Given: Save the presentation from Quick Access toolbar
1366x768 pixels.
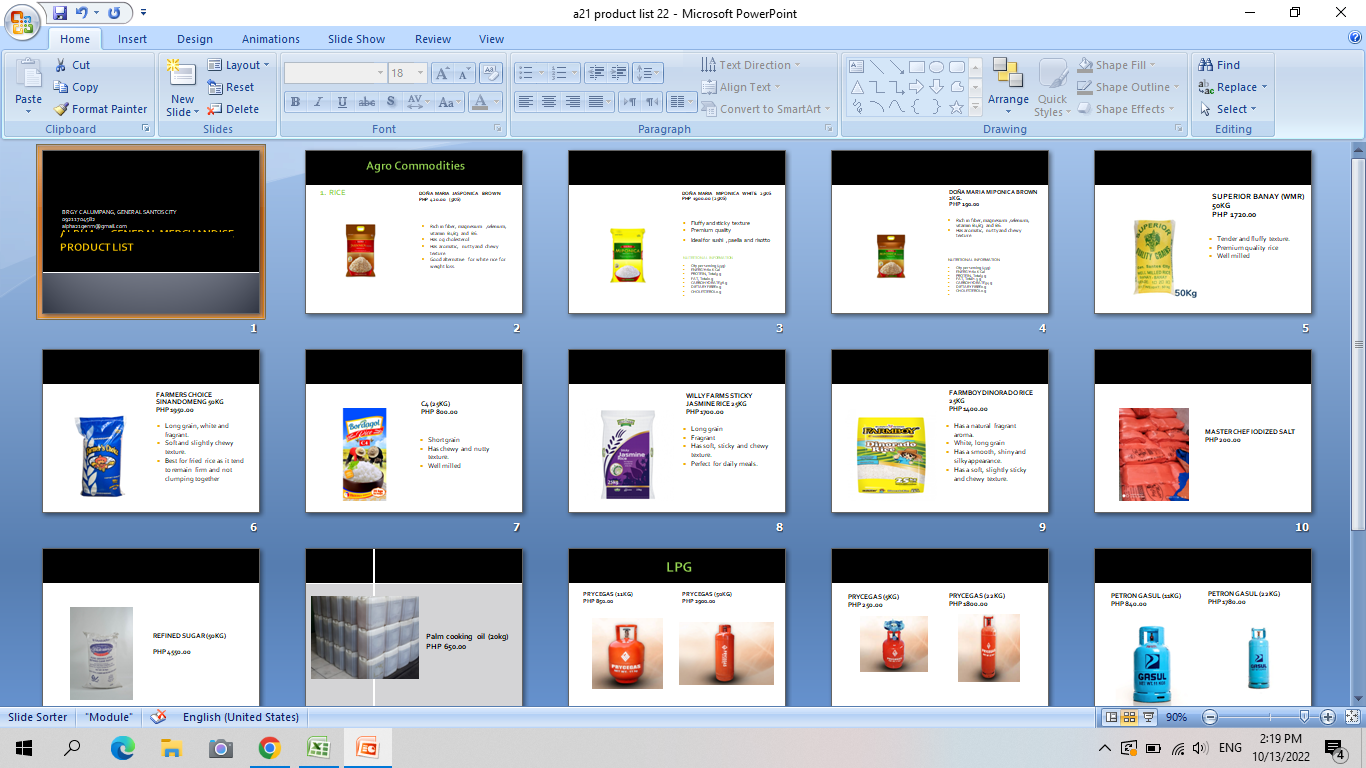Looking at the screenshot, I should 61,13.
